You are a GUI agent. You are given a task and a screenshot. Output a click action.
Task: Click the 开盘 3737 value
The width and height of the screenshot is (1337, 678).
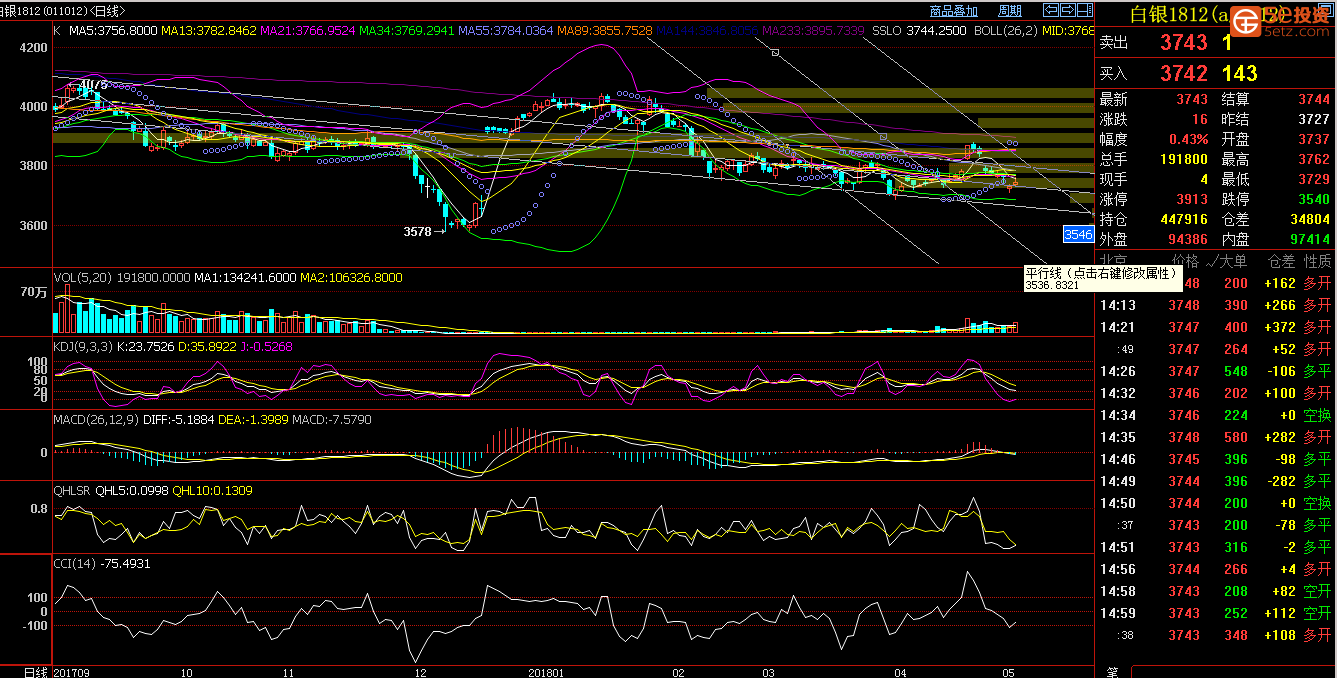[1314, 139]
